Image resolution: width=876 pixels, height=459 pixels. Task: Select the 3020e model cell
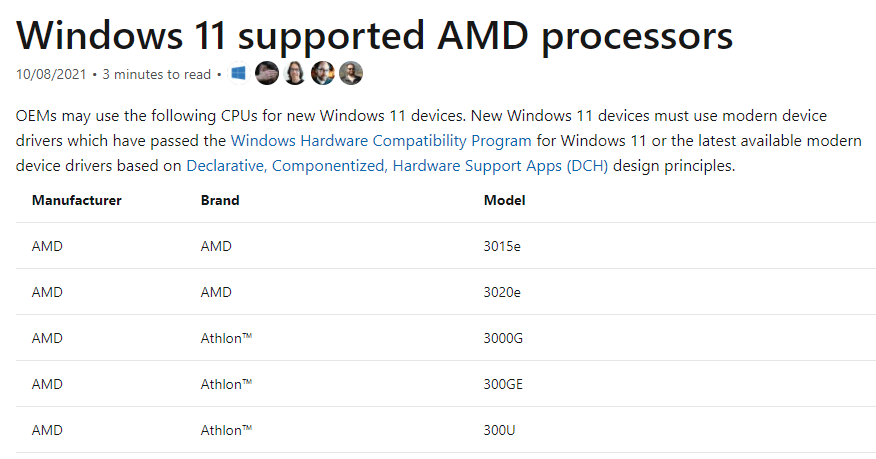pos(502,292)
